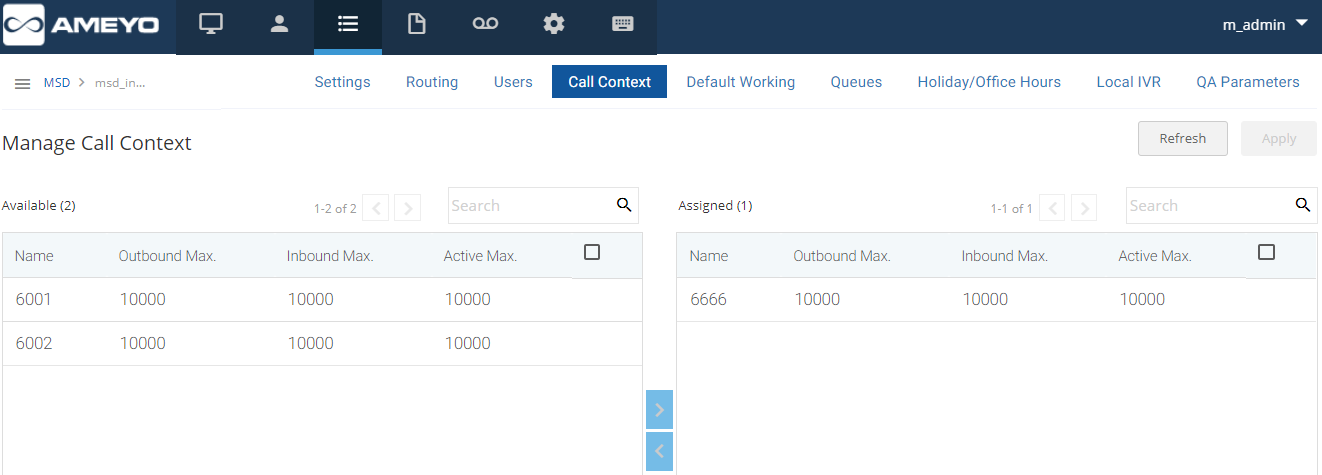
Task: Select the 6666 row name in Assigned
Action: [x=709, y=299]
